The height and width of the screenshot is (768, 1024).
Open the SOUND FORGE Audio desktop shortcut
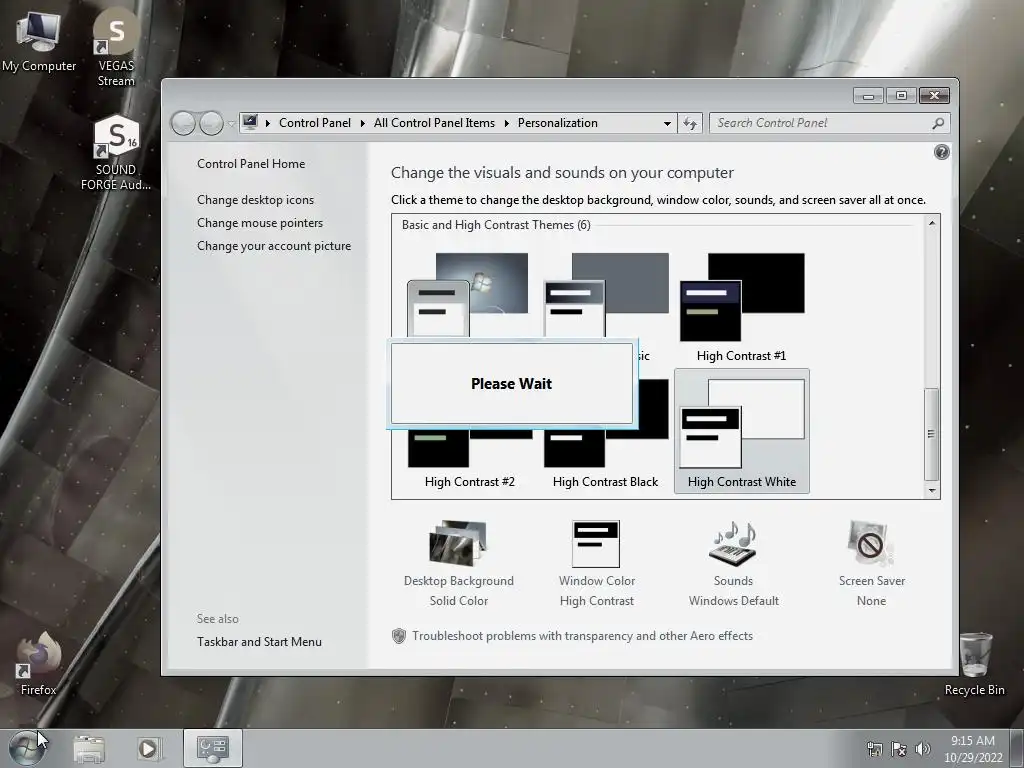point(116,153)
